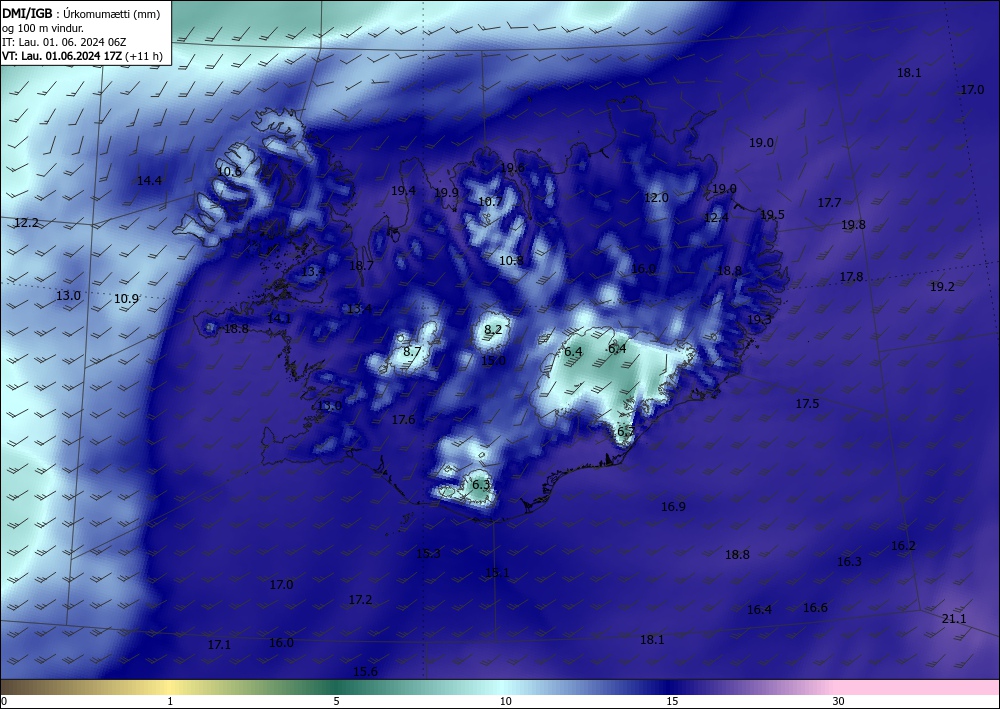The width and height of the screenshot is (1000, 709).
Task: Click the 19.2 value on the map
Action: pyautogui.click(x=942, y=287)
